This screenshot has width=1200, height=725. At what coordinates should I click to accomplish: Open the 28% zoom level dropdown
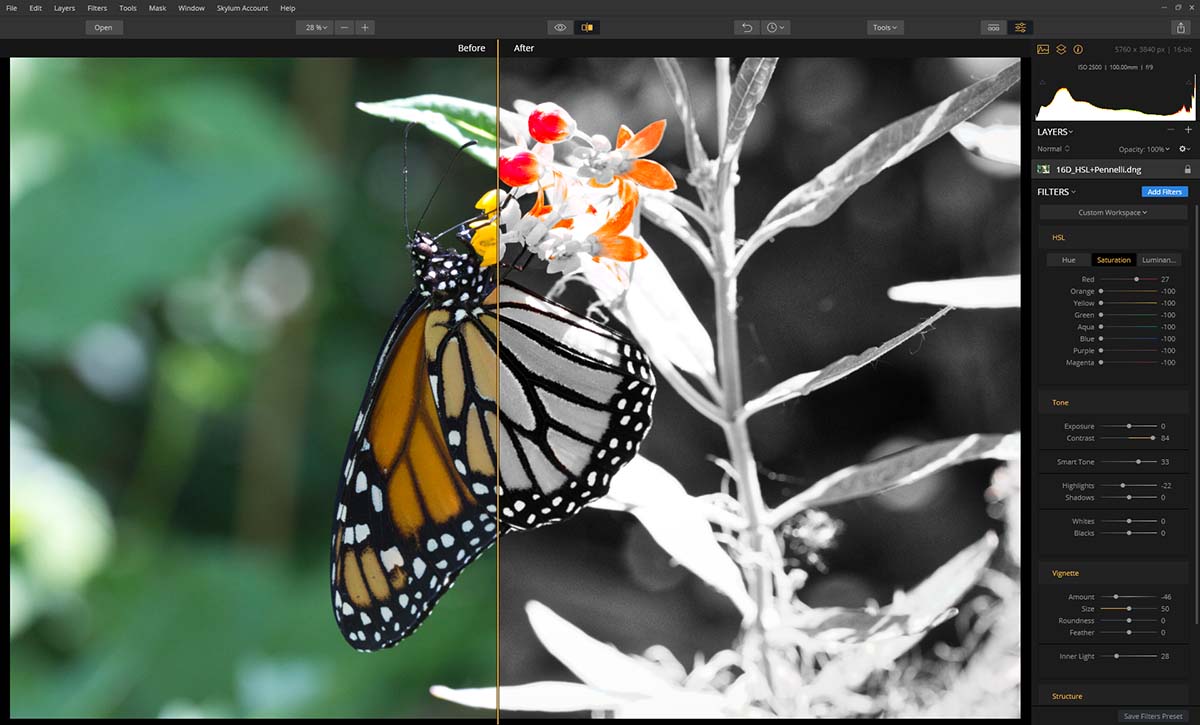point(313,27)
